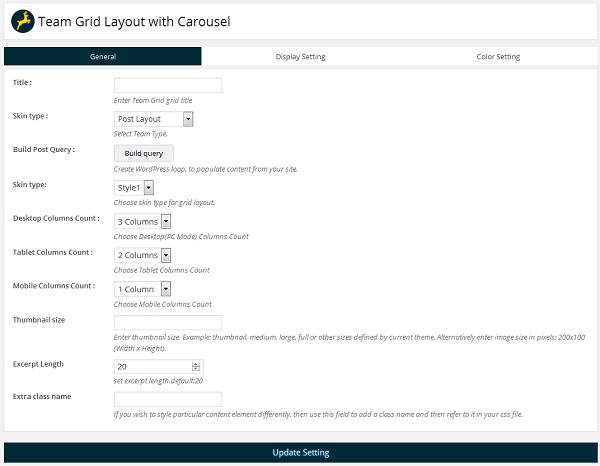Click inside the Excerpt Length number field
This screenshot has width=600, height=466.
(160, 367)
